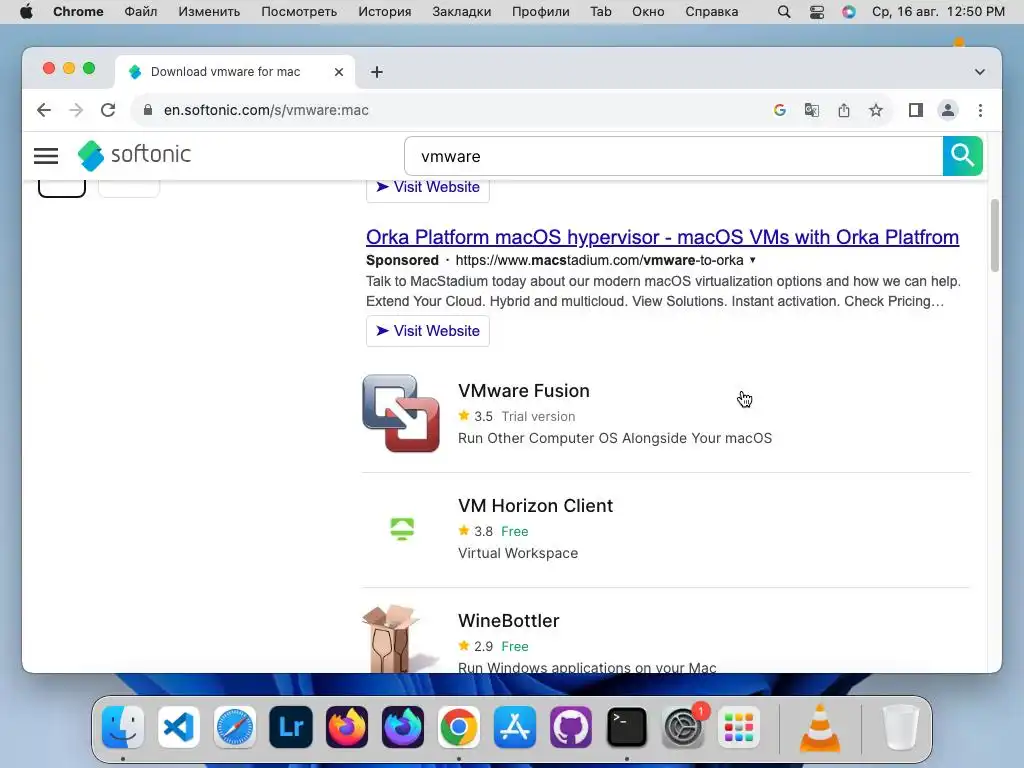Launch Visual Studio Code from Dock
Screen dimensions: 1024x768
(178, 727)
